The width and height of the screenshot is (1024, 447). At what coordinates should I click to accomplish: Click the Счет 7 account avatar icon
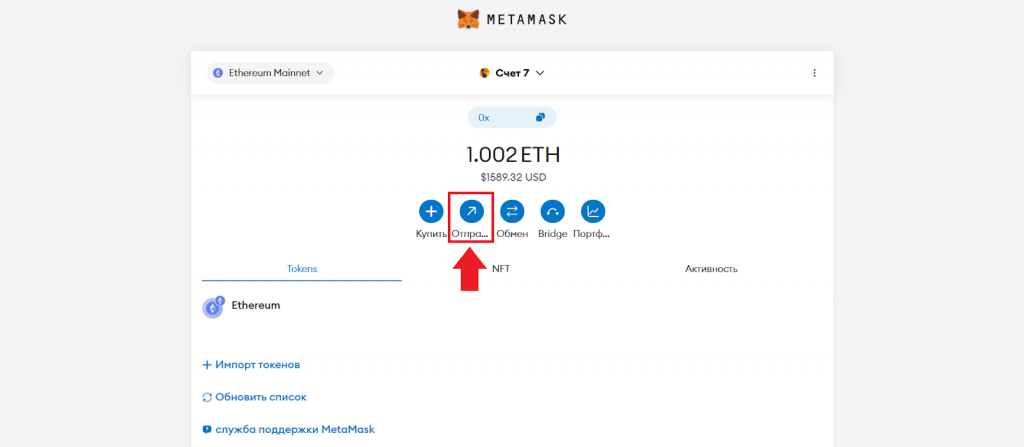[x=484, y=73]
